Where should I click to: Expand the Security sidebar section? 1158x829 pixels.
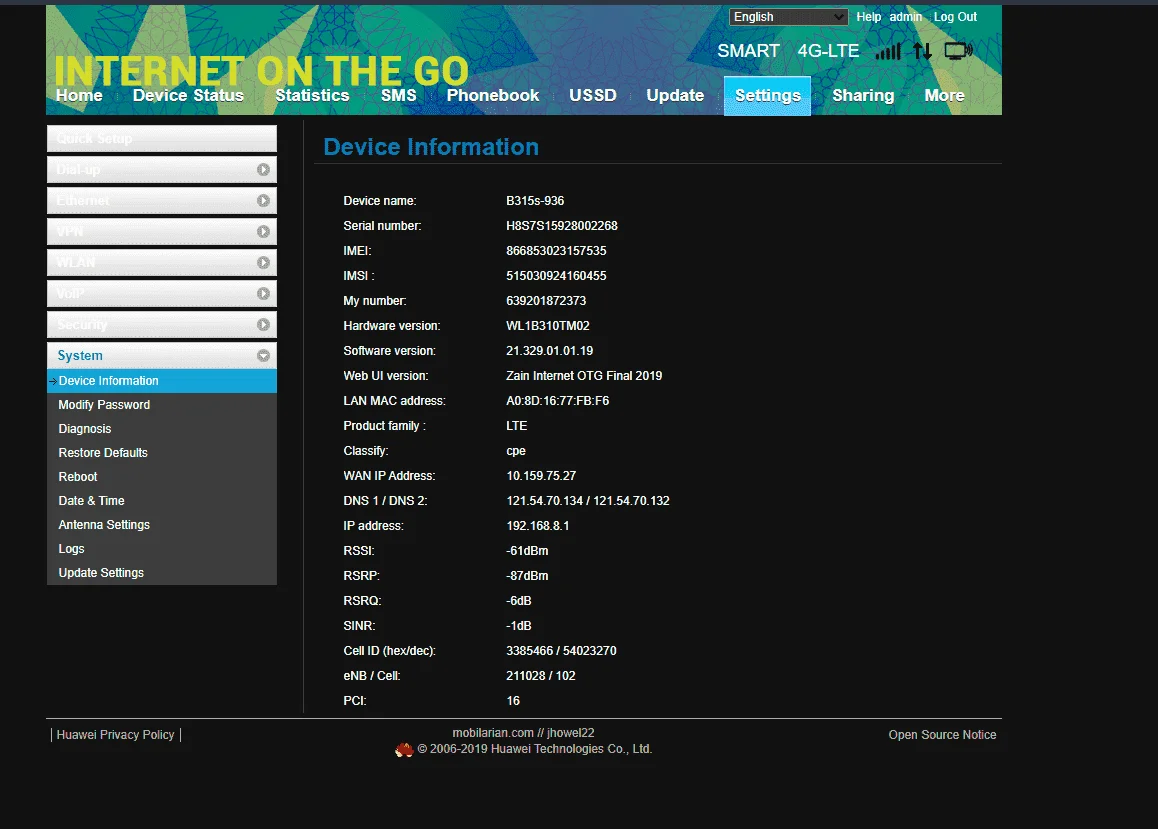(x=162, y=325)
